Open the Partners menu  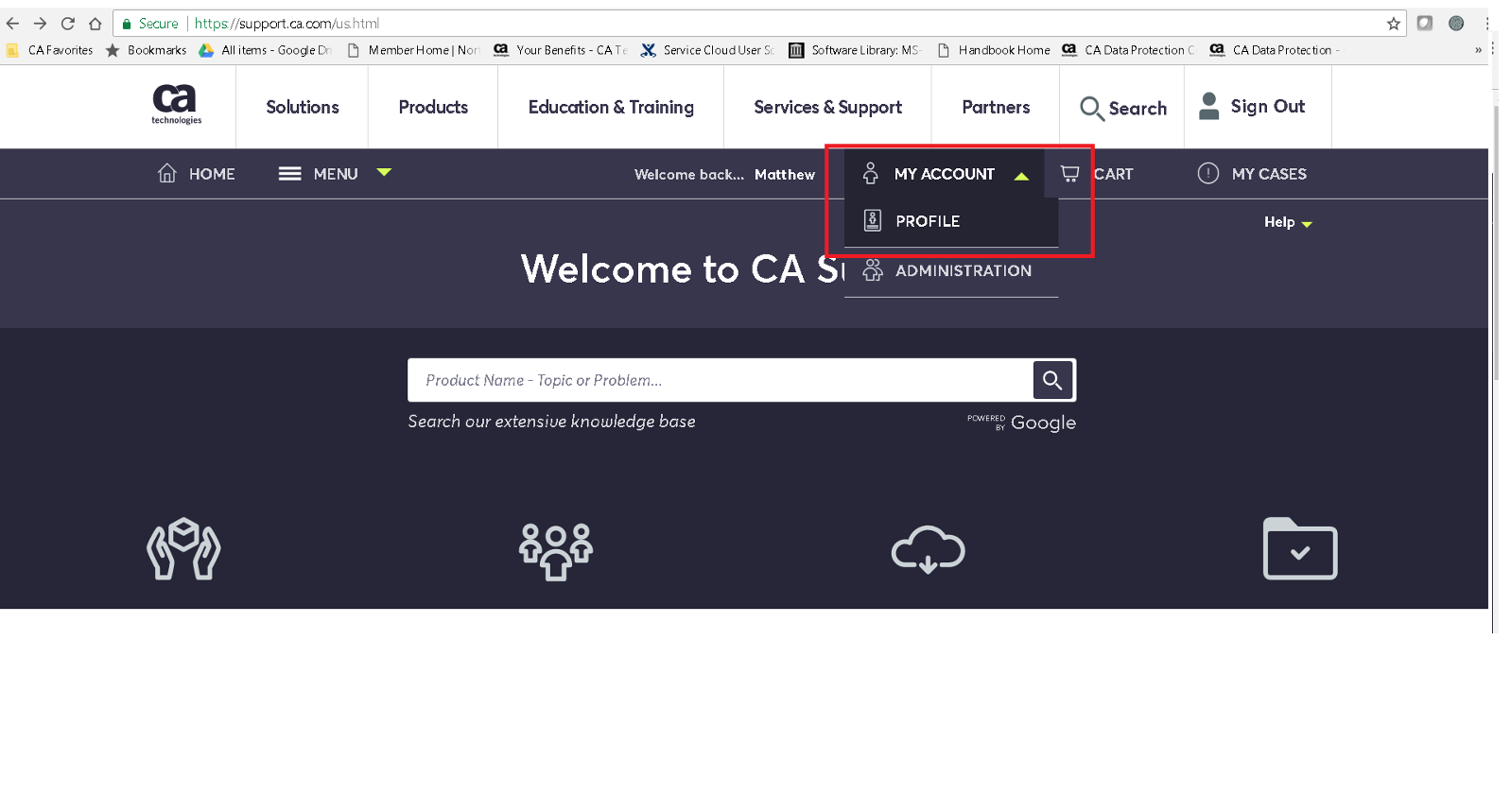996,107
